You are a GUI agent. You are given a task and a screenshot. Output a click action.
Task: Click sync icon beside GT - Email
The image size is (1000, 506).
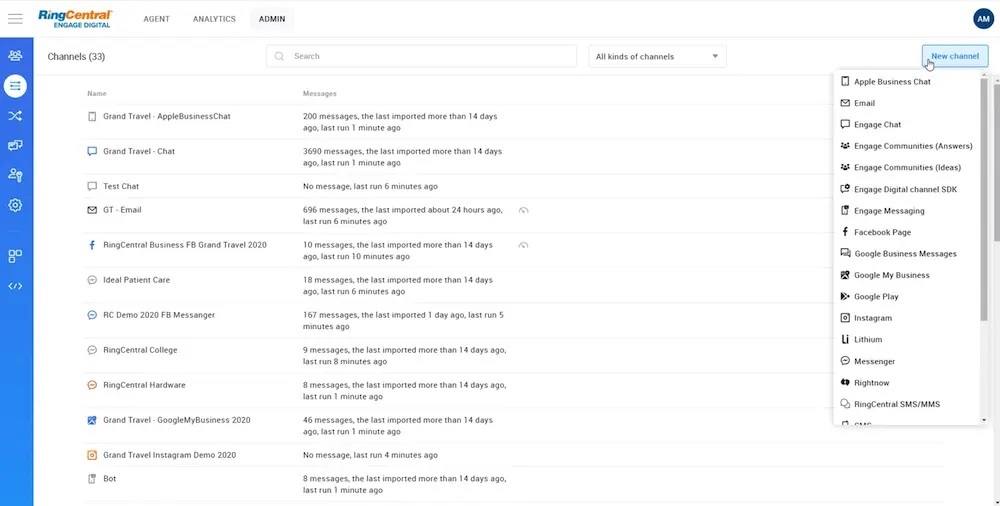click(523, 210)
